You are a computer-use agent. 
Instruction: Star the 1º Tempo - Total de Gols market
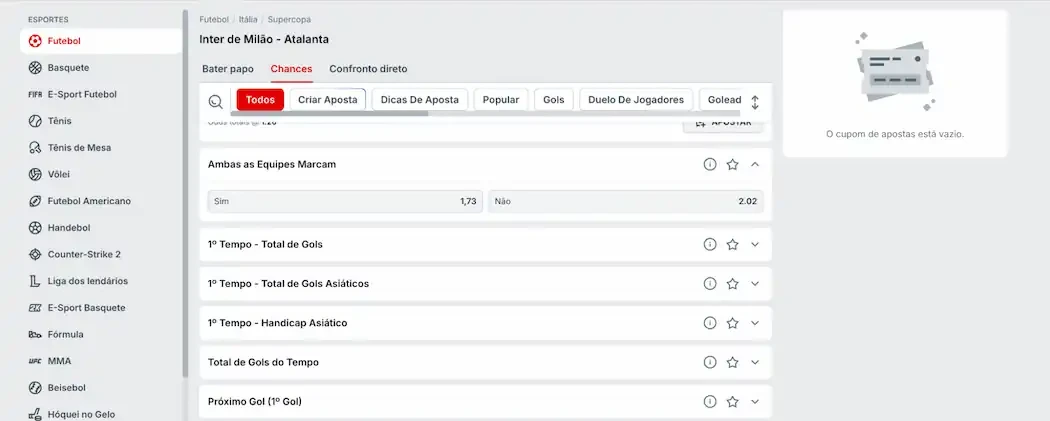[733, 244]
